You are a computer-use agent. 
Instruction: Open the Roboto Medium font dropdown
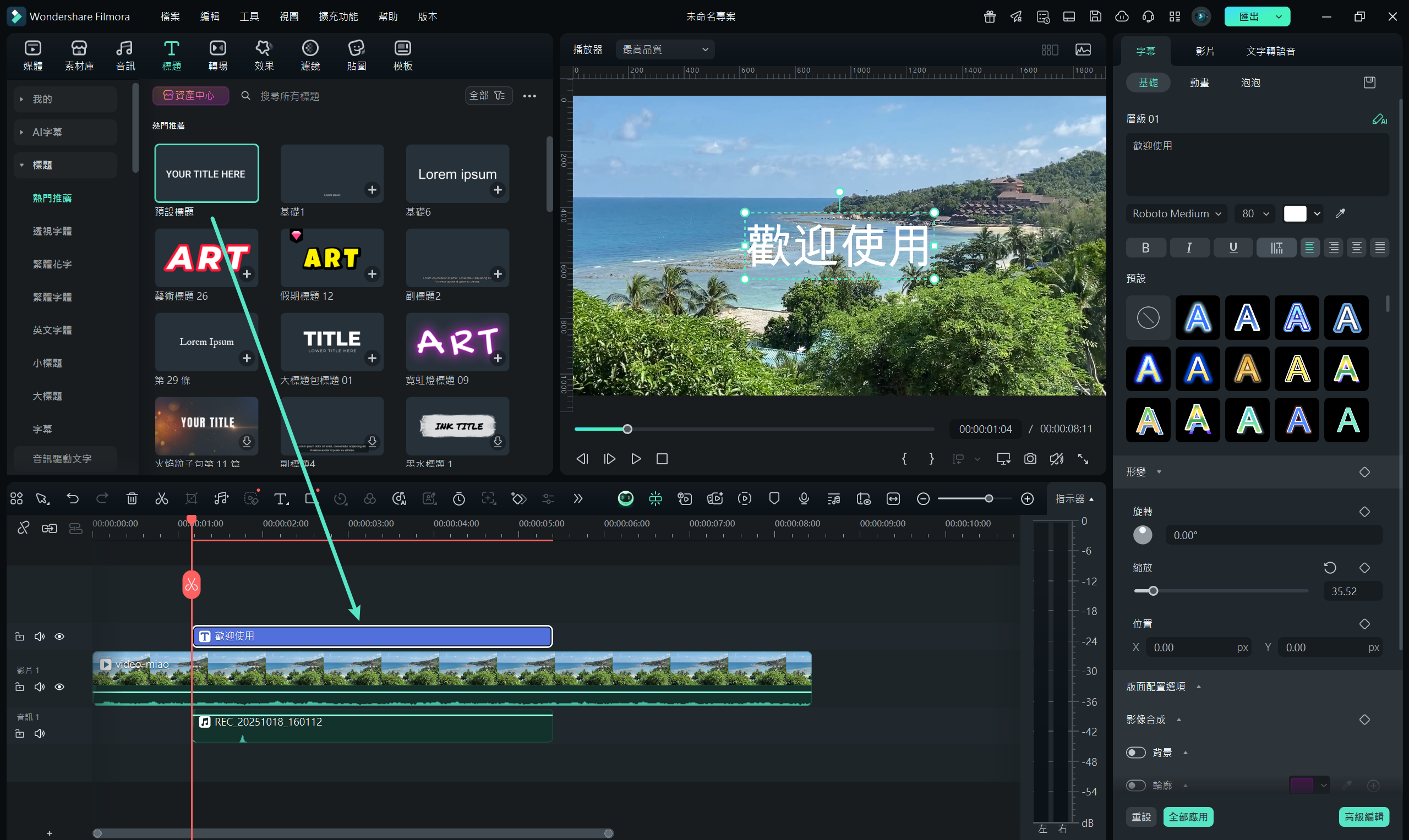coord(1176,213)
